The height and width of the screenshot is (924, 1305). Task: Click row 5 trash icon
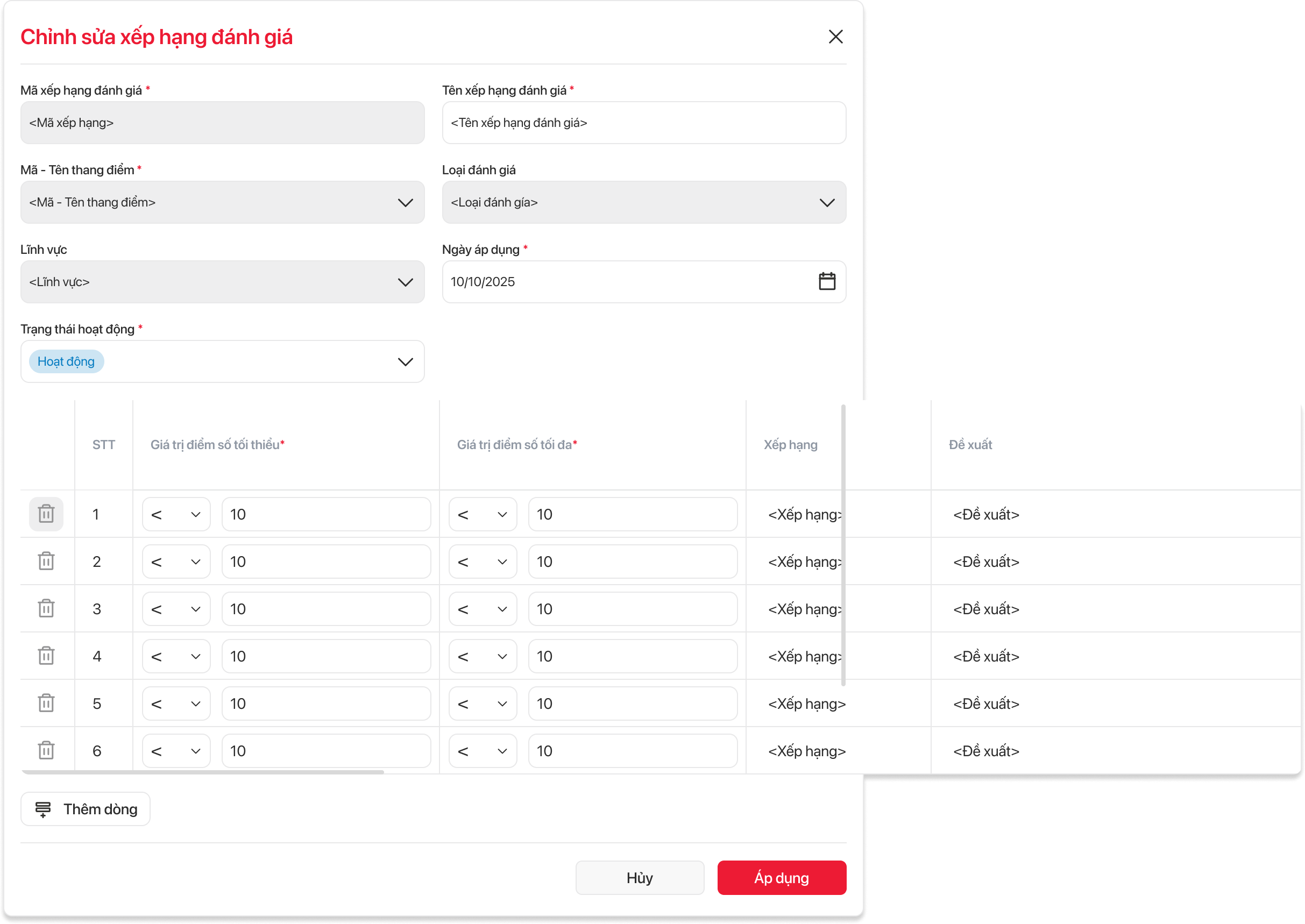pos(46,702)
